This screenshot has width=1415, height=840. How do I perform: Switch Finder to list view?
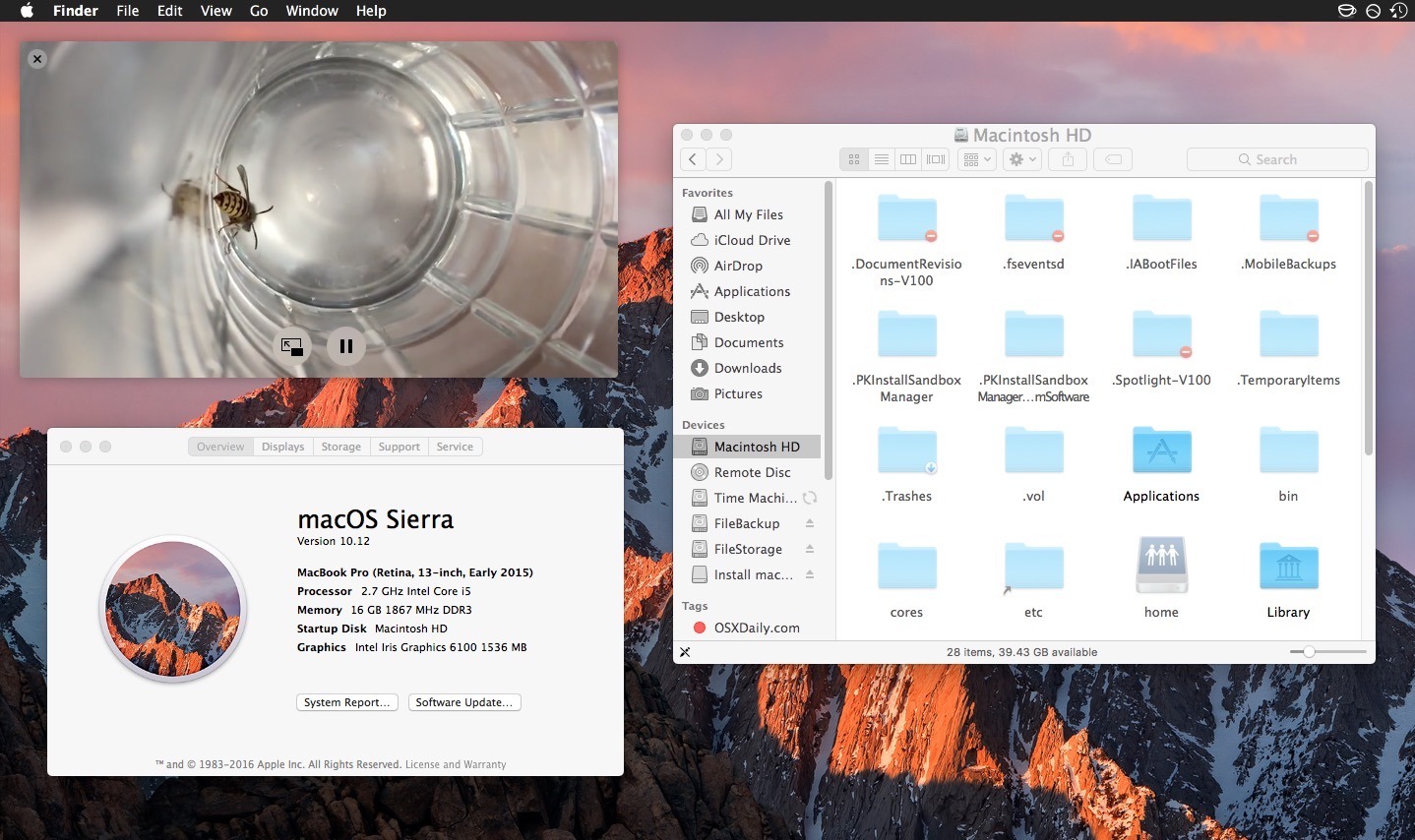[882, 159]
